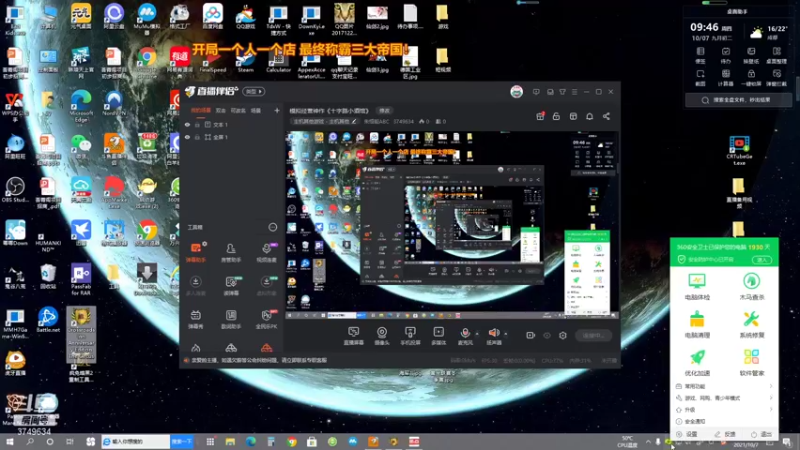Add a new scene with plus icon
Image resolution: width=800 pixels, height=450 pixels.
[x=277, y=110]
